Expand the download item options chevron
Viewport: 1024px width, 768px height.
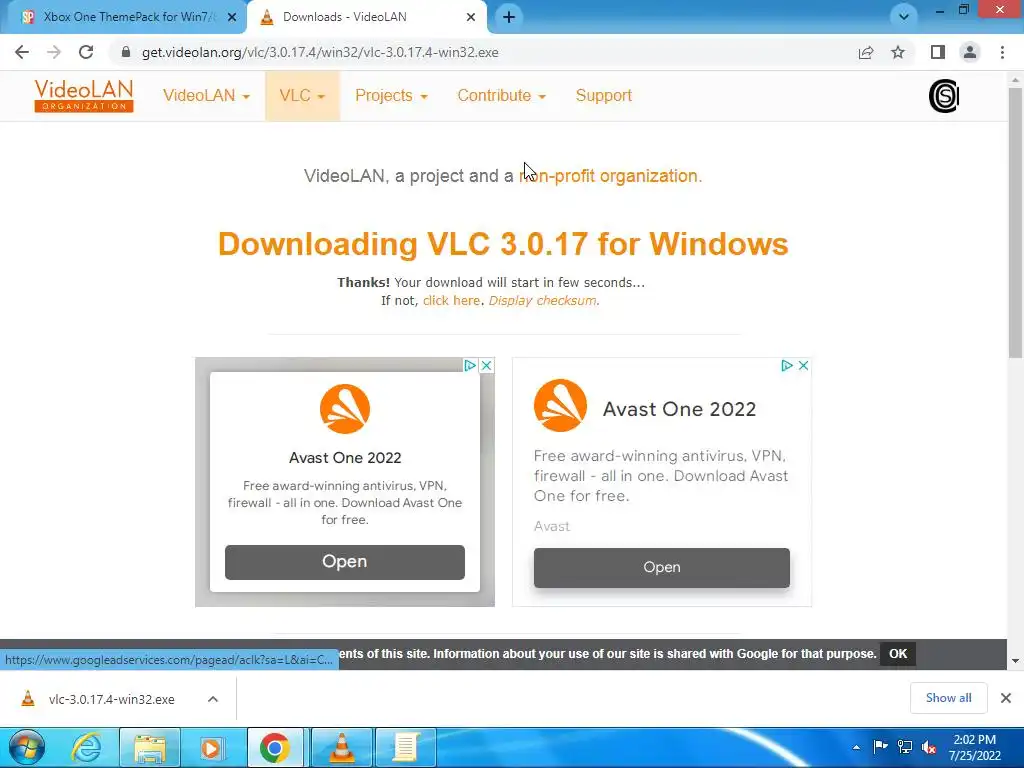(x=213, y=699)
